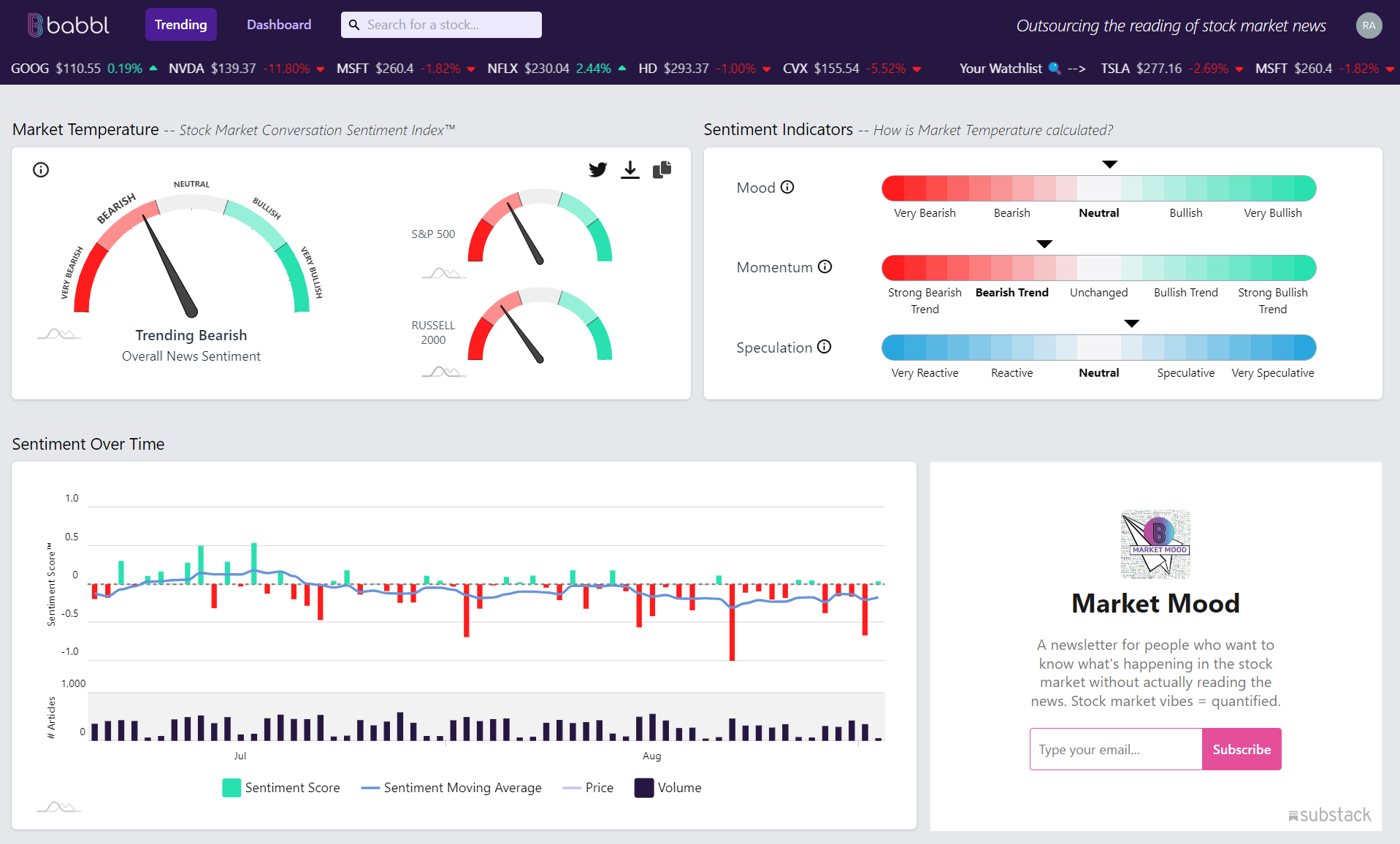Click the main sentiment gauge needle

pyautogui.click(x=170, y=266)
